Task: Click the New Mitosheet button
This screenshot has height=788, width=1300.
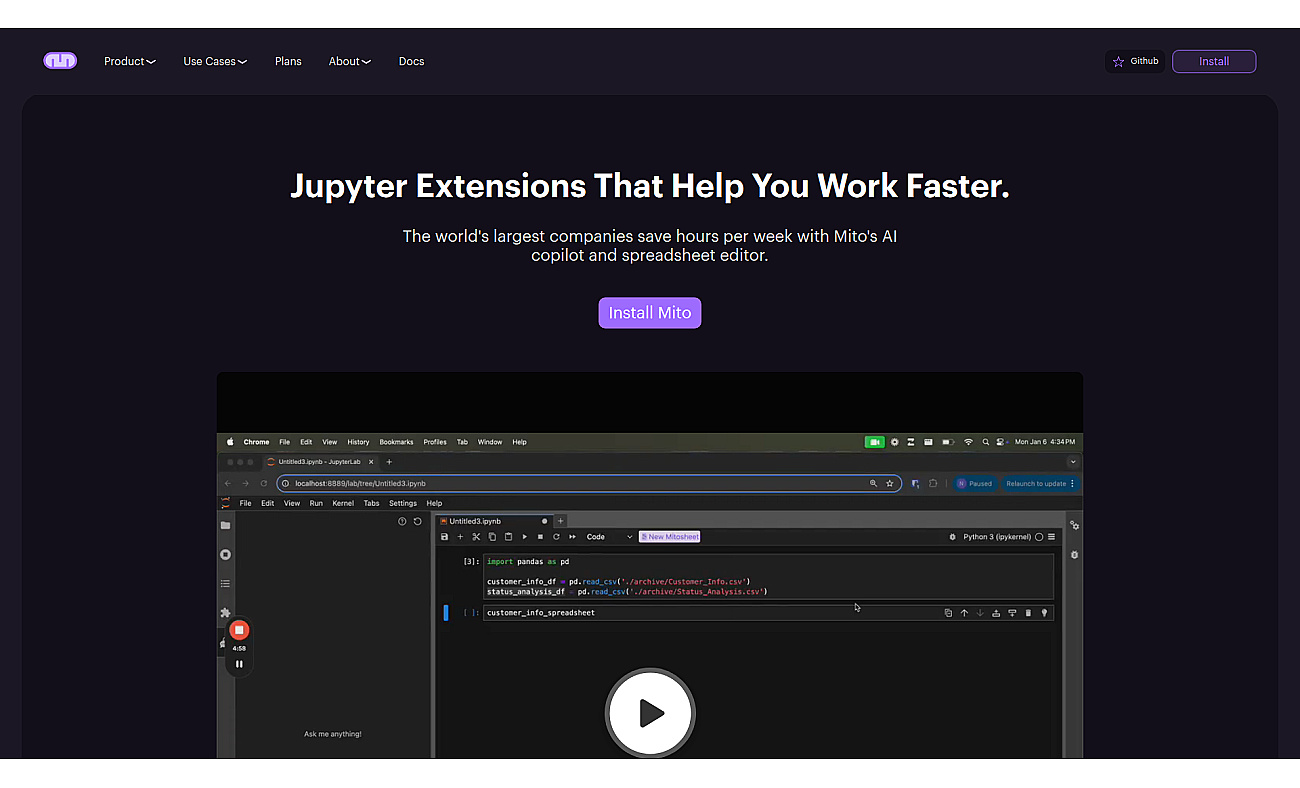Action: pos(669,537)
